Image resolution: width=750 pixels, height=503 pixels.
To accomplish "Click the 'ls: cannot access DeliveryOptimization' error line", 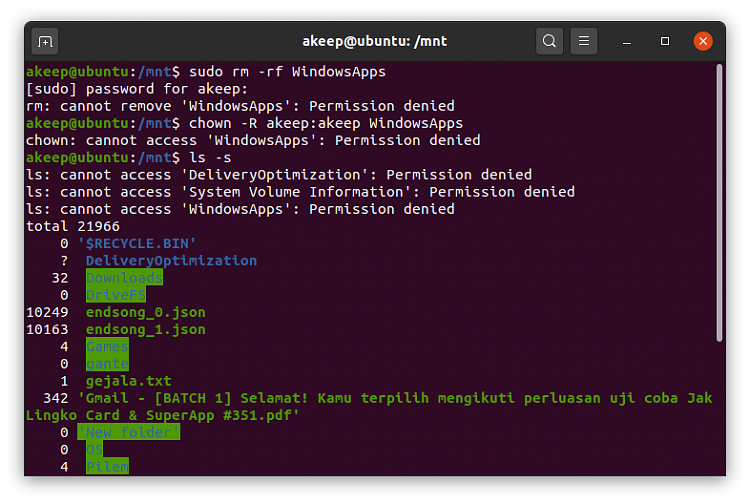I will click(279, 175).
